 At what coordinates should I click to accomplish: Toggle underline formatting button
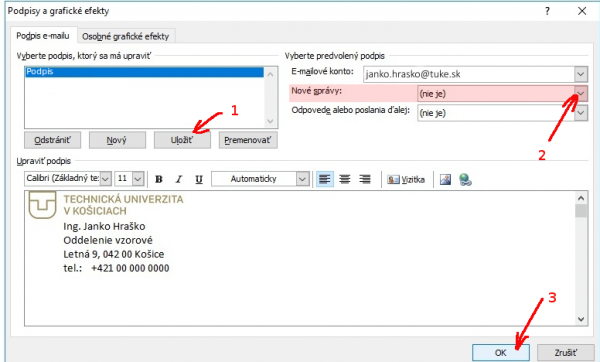[199, 179]
